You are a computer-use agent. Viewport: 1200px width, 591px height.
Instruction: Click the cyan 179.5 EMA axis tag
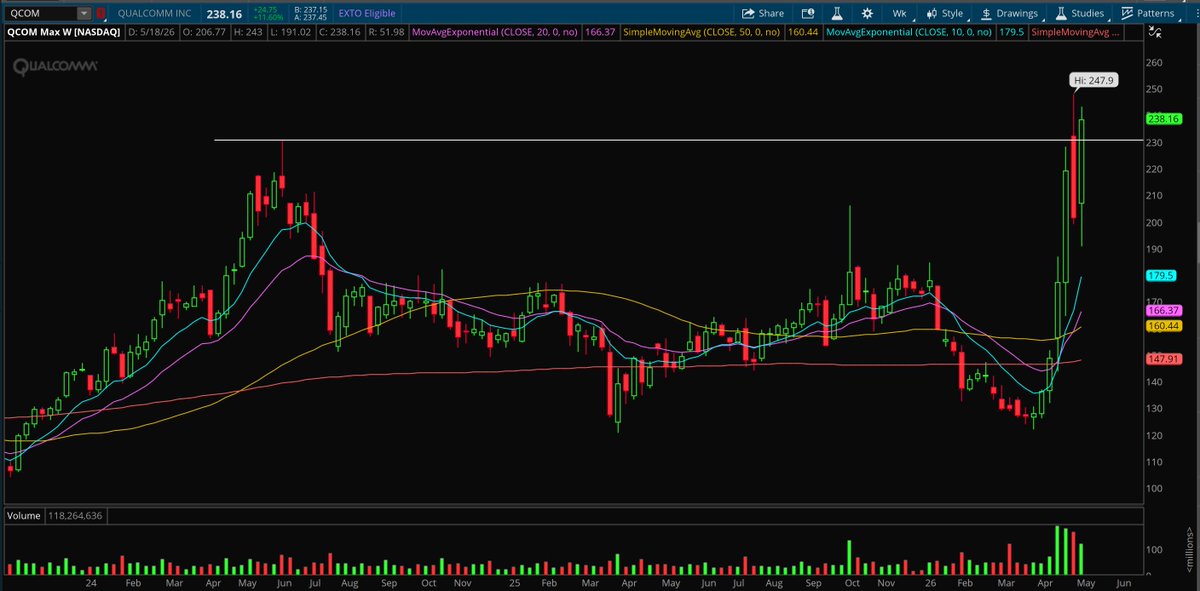1159,275
